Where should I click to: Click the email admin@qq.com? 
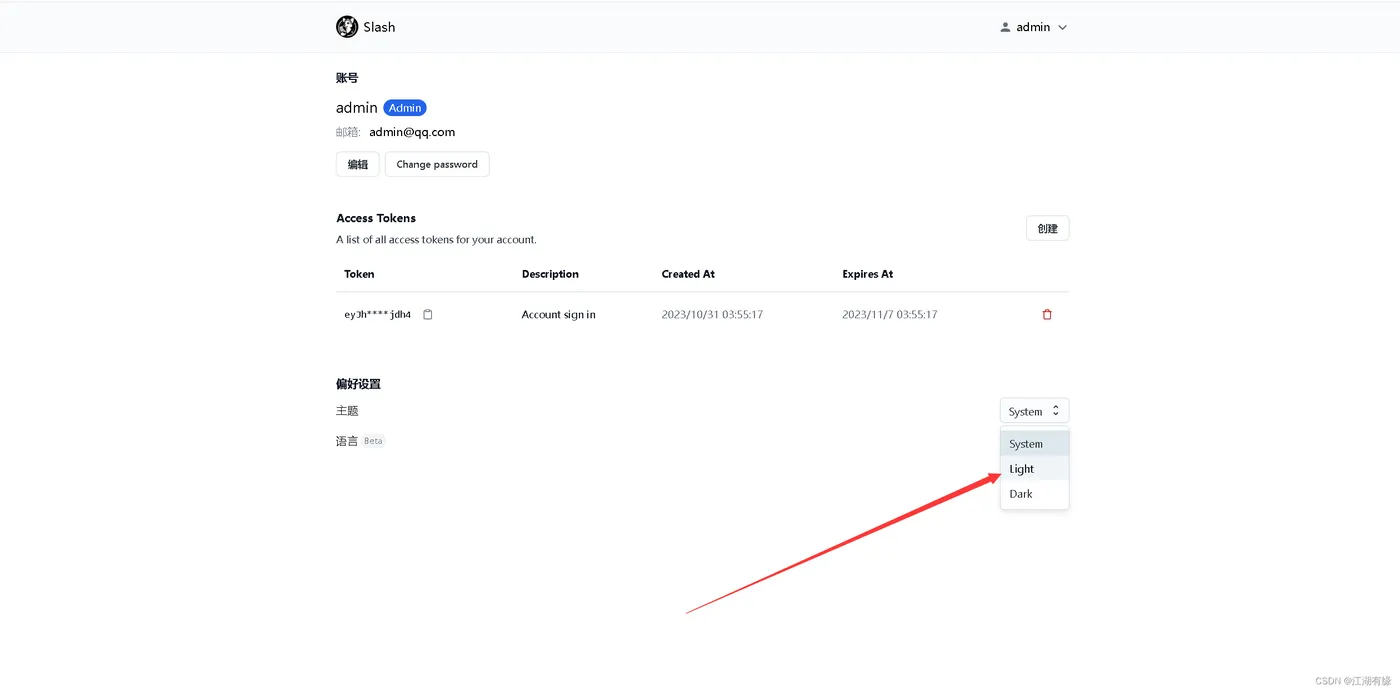click(x=412, y=132)
